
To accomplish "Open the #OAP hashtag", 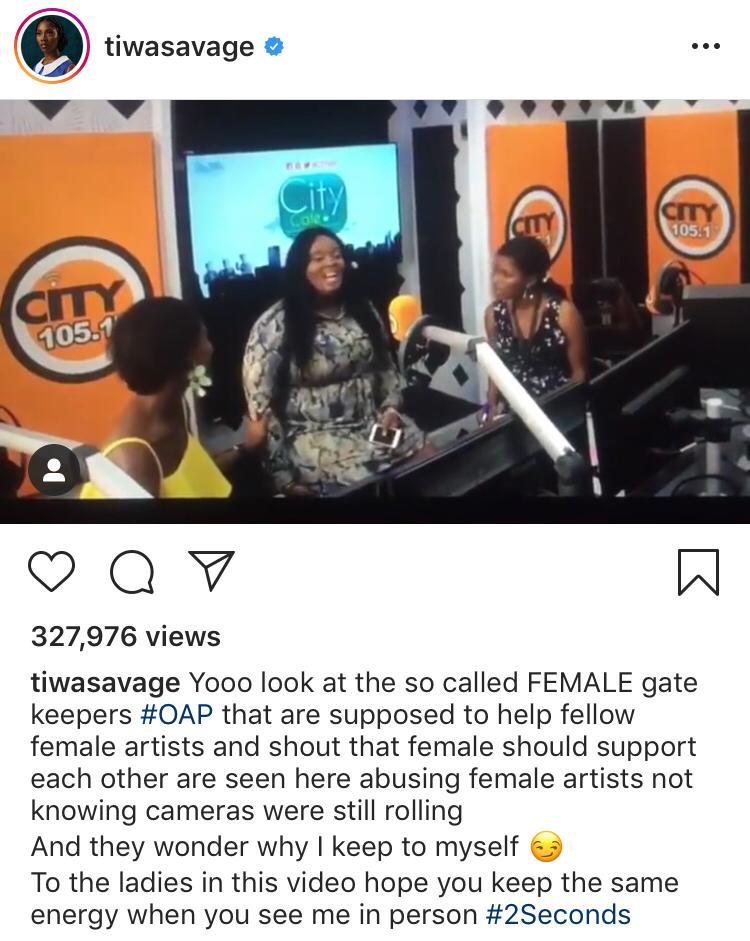I will tap(176, 715).
